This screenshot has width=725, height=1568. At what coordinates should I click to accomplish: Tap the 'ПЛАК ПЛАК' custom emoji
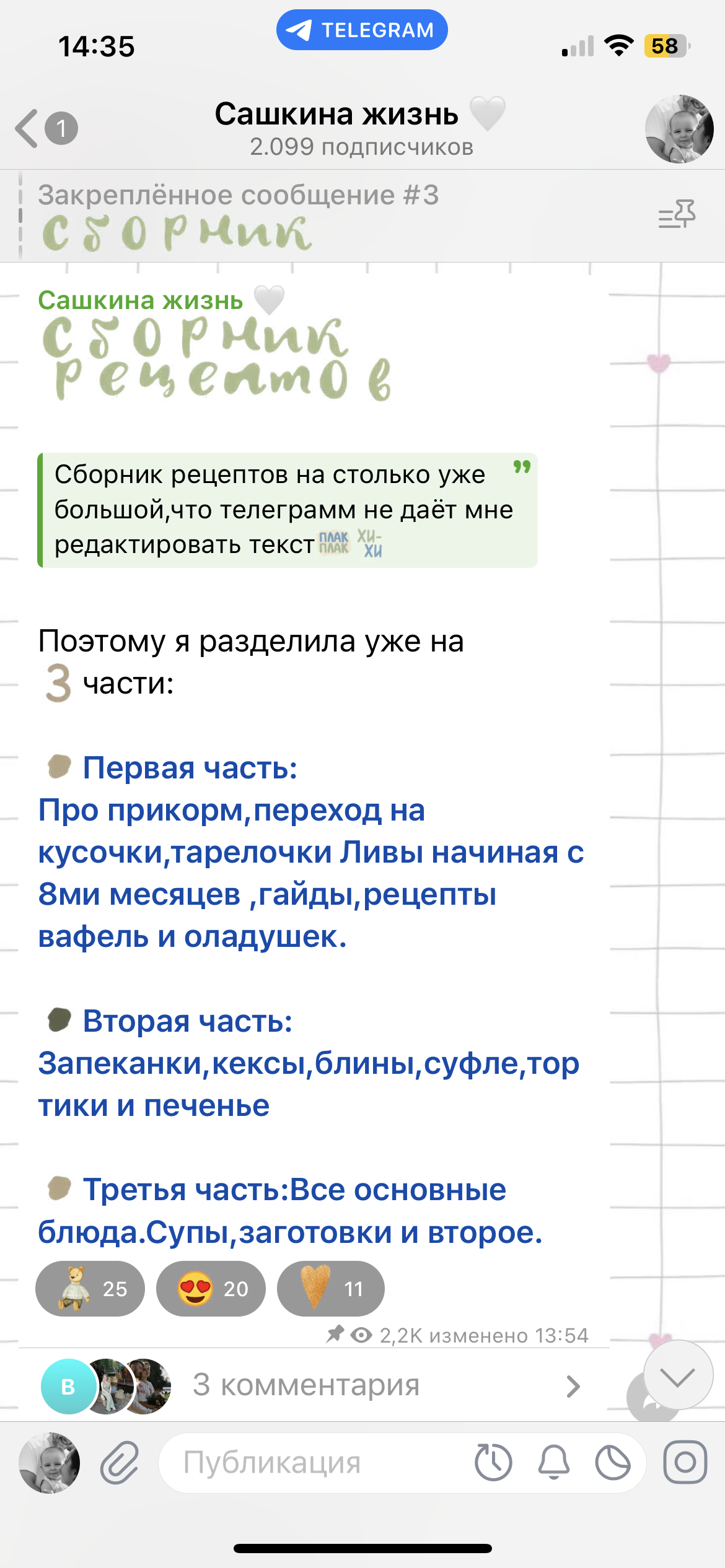coord(334,543)
